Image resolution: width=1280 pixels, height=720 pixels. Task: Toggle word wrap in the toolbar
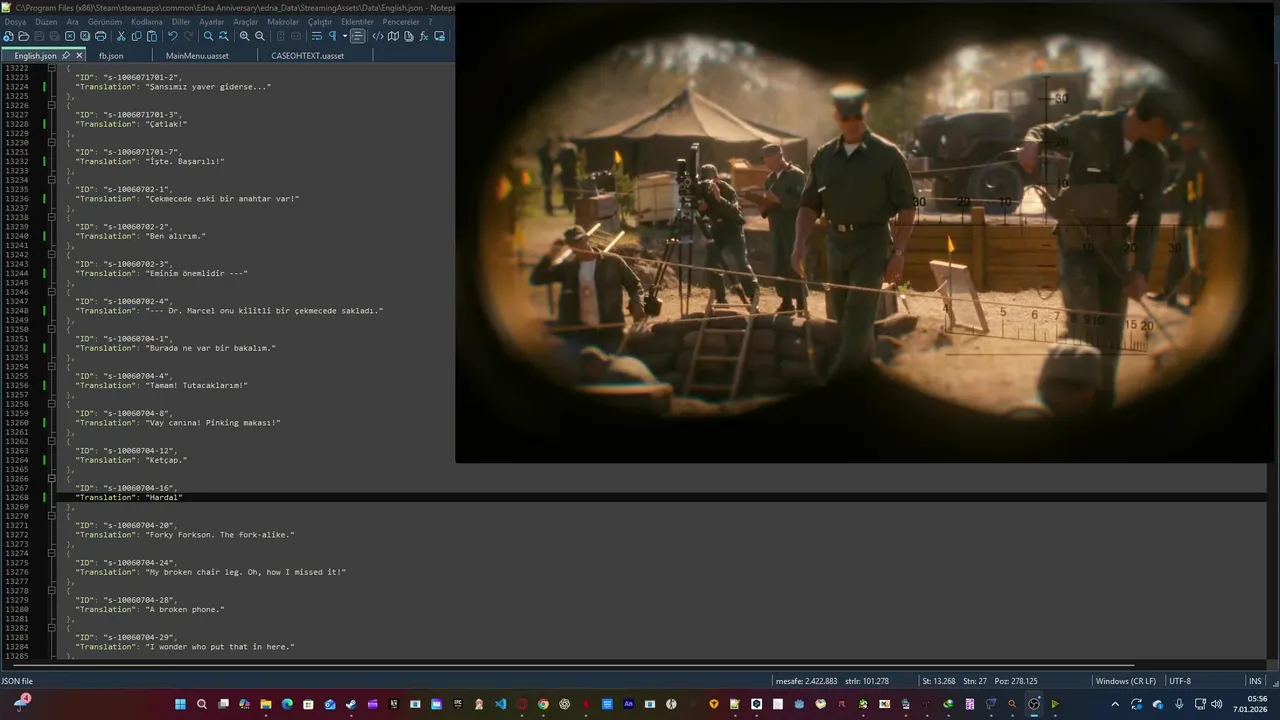[316, 36]
